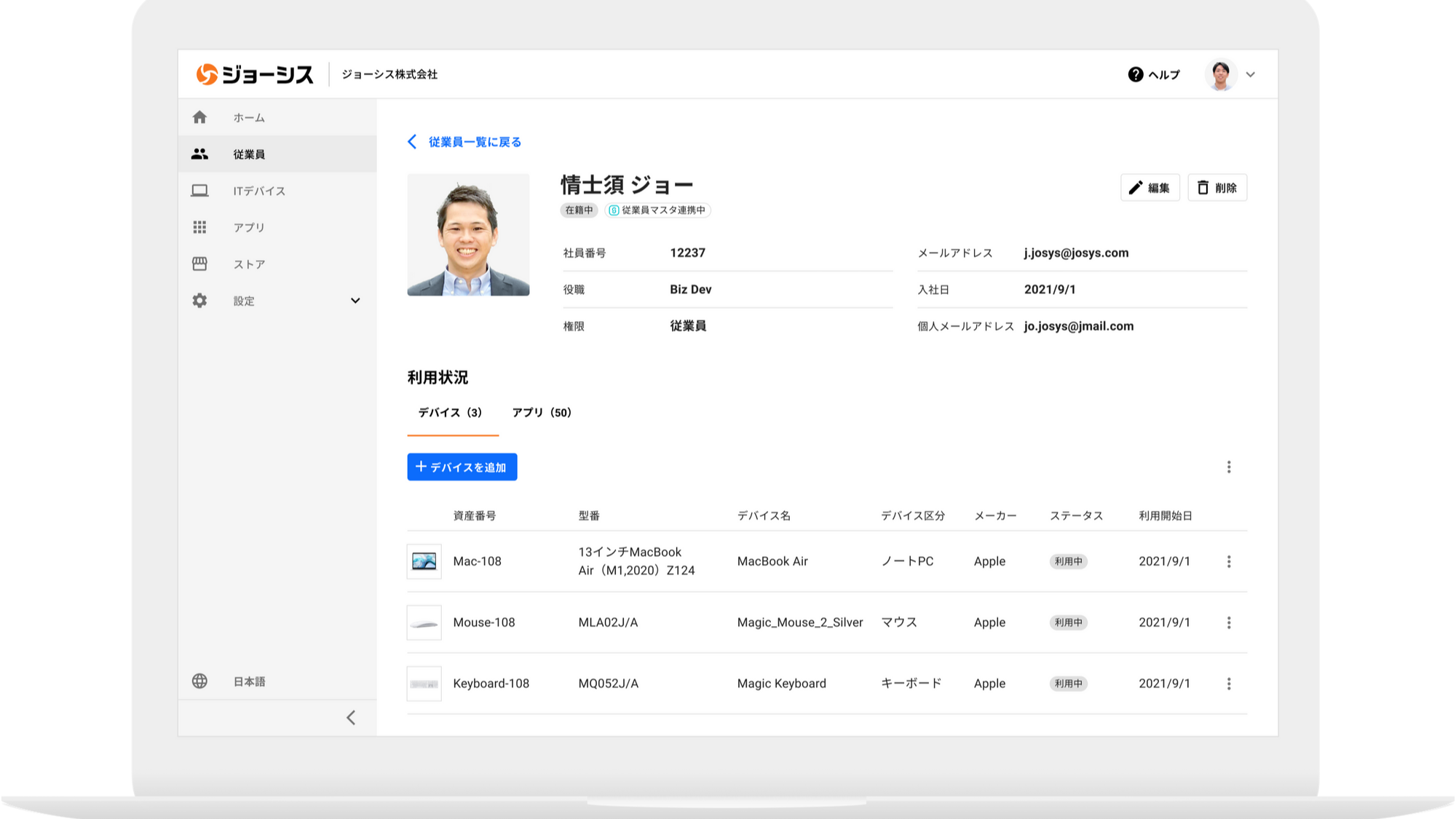This screenshot has height=819, width=1456.
Task: Open the ストア icon in sidebar
Action: click(200, 264)
